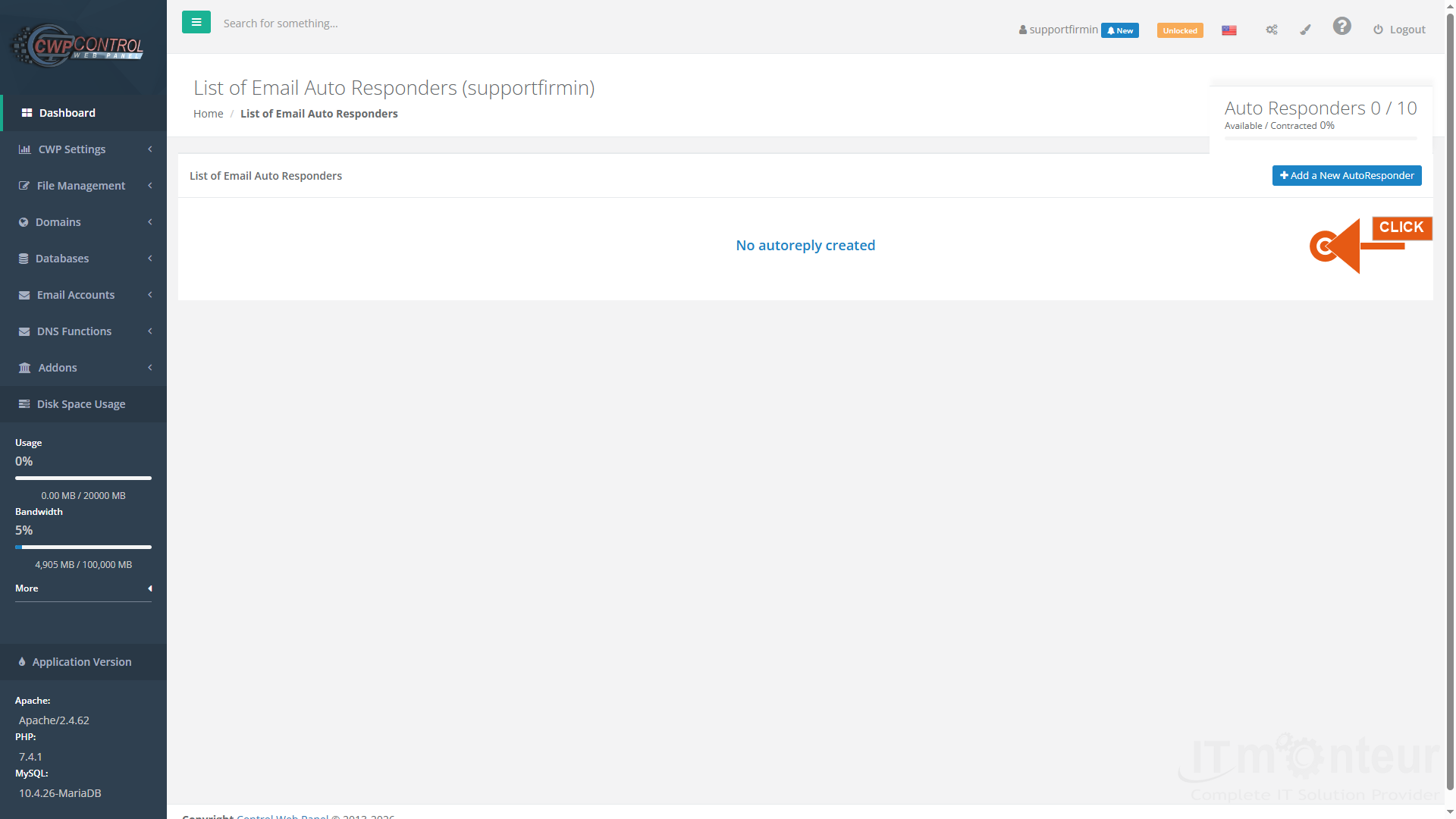
Task: Click the Domains globe icon
Action: tap(24, 222)
